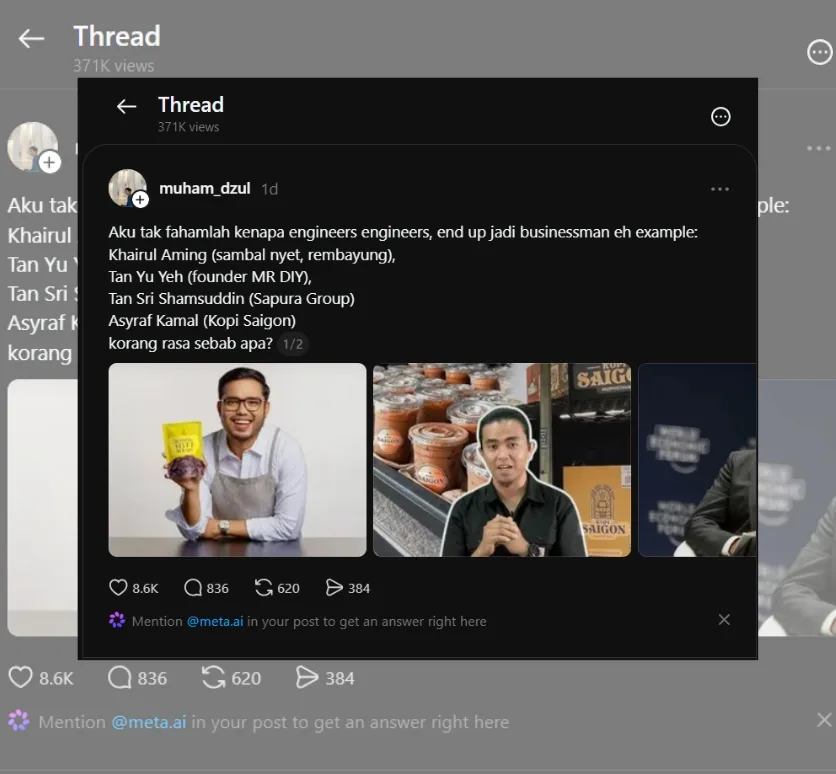Follow muham_dzul via plus badge in front post
This screenshot has height=774, width=836.
(x=140, y=200)
